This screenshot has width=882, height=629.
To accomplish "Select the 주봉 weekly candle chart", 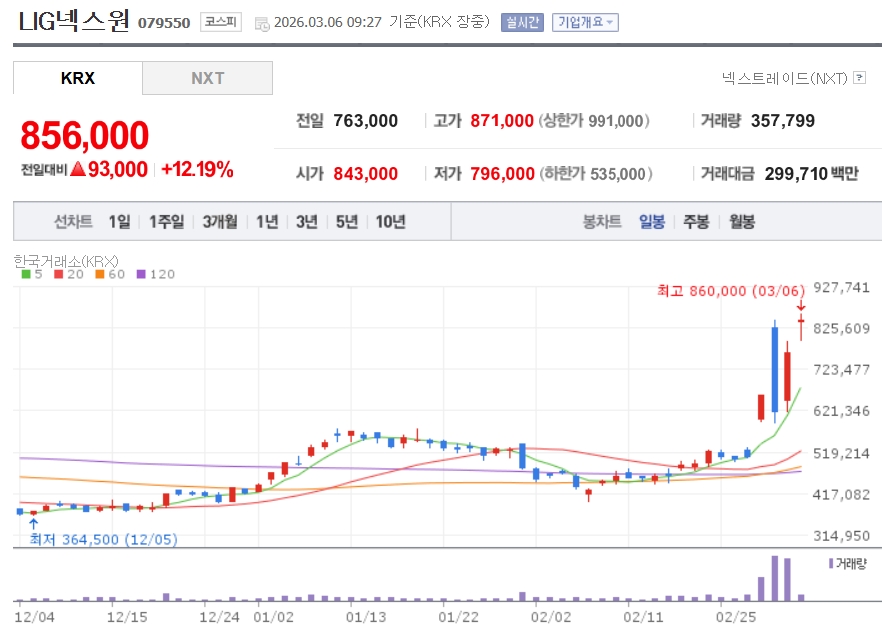I will [x=696, y=222].
